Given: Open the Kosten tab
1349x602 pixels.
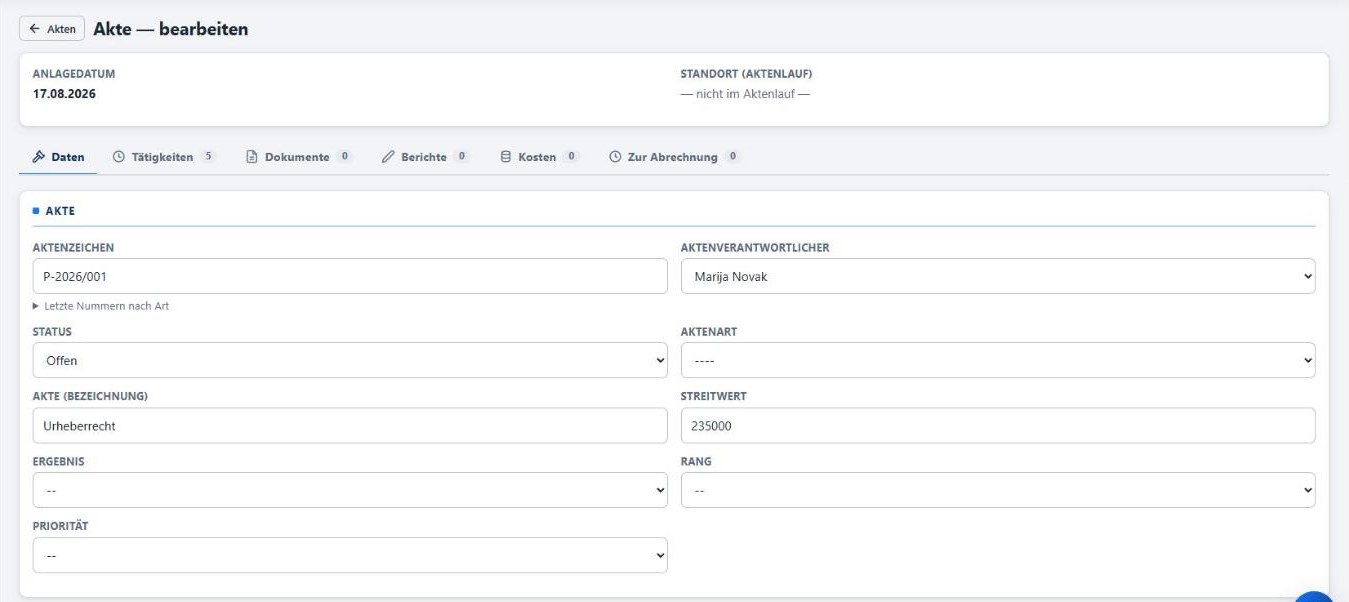Looking at the screenshot, I should (540, 157).
